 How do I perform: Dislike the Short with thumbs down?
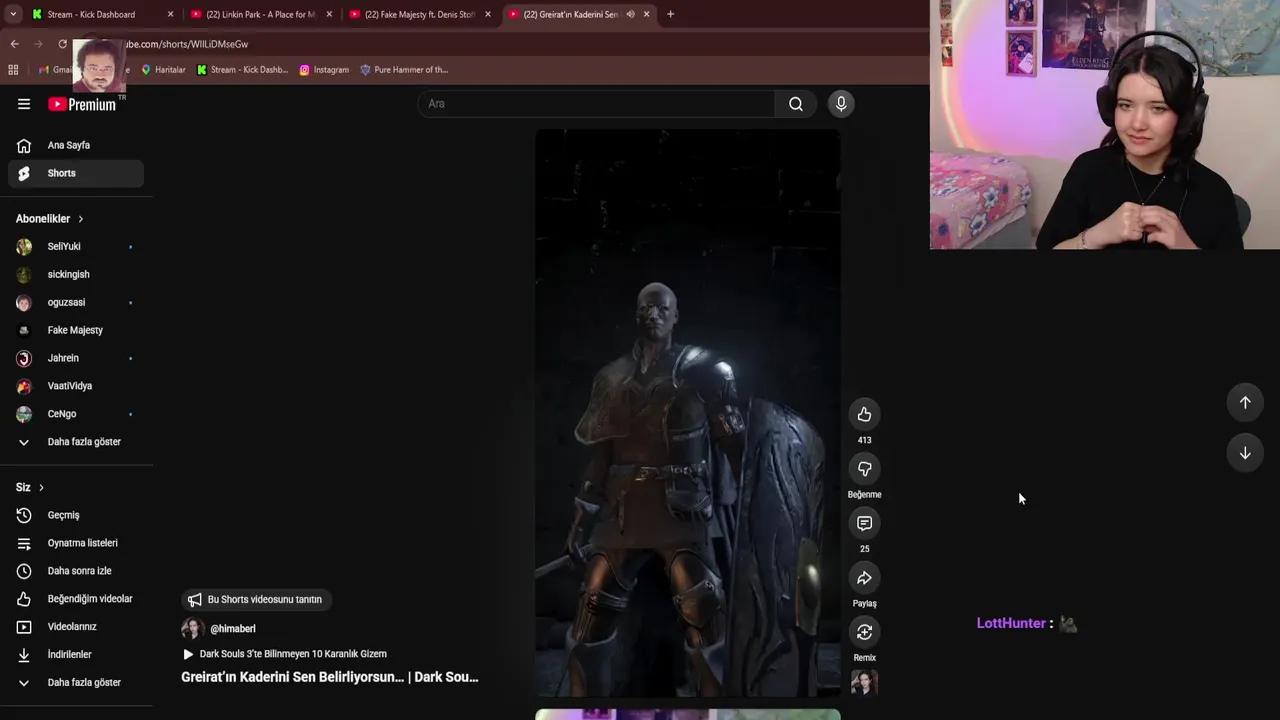[x=864, y=468]
